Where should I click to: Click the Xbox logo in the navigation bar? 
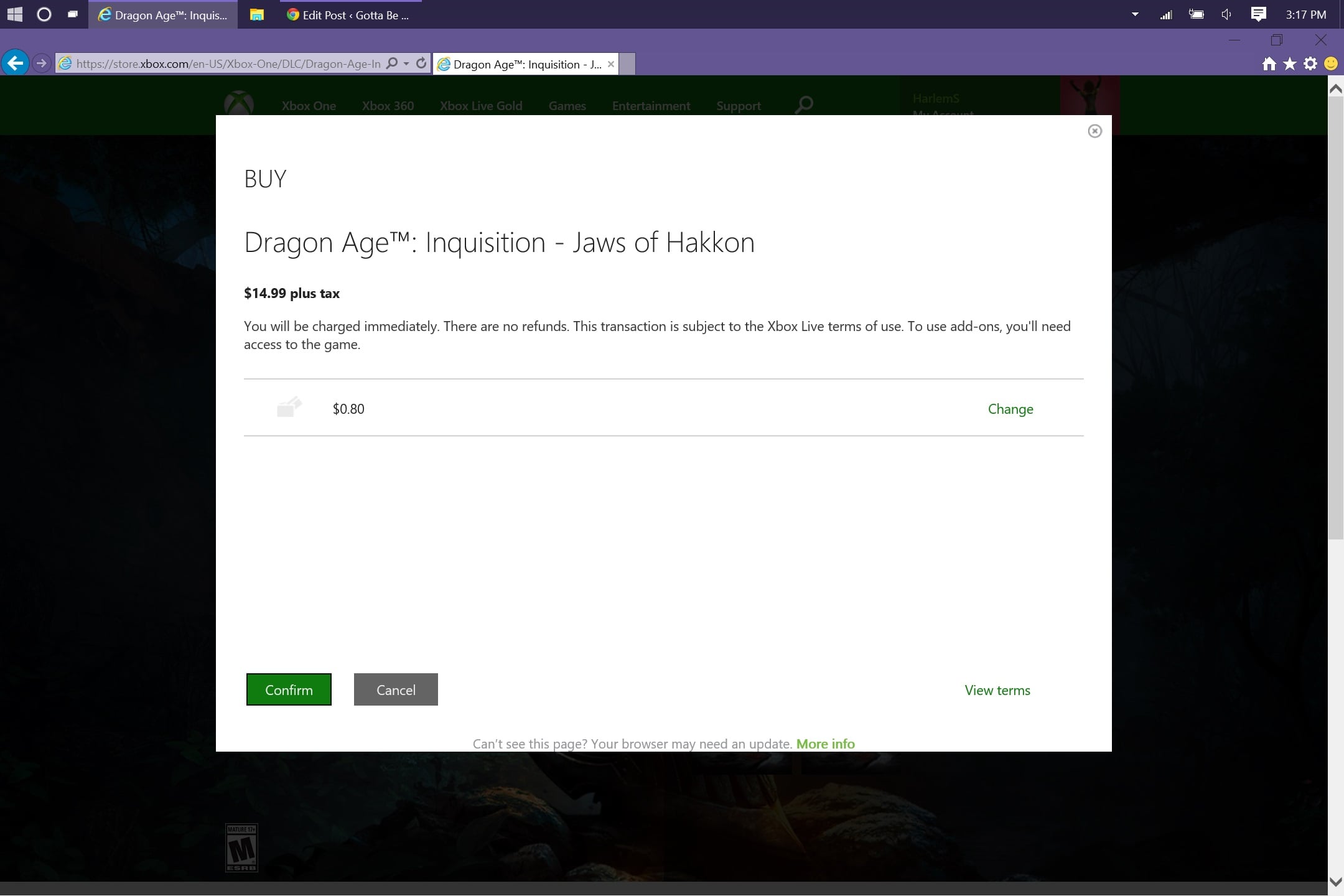[240, 105]
